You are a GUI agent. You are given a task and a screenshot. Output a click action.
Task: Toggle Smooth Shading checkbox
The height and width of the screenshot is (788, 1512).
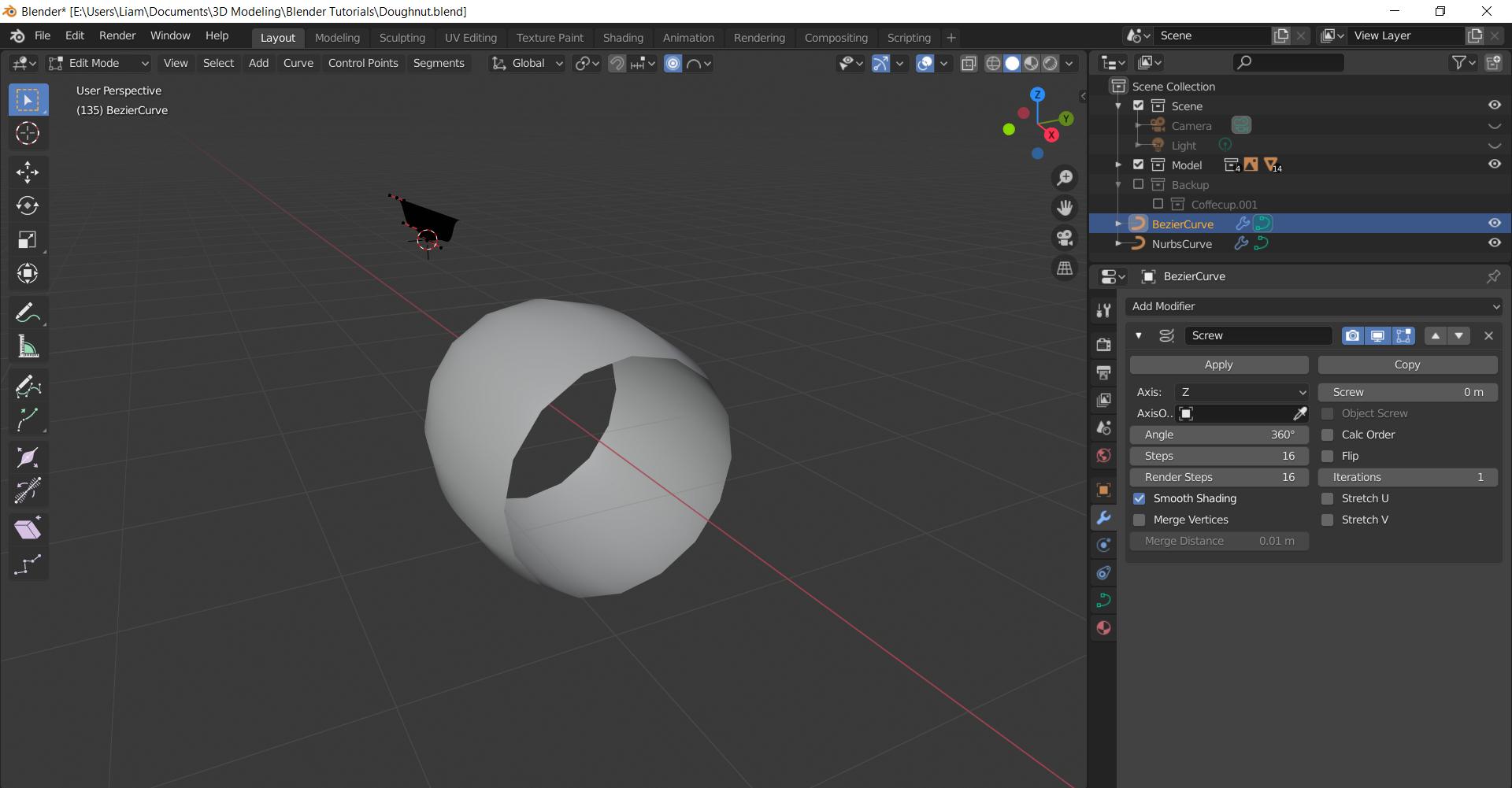click(x=1139, y=498)
